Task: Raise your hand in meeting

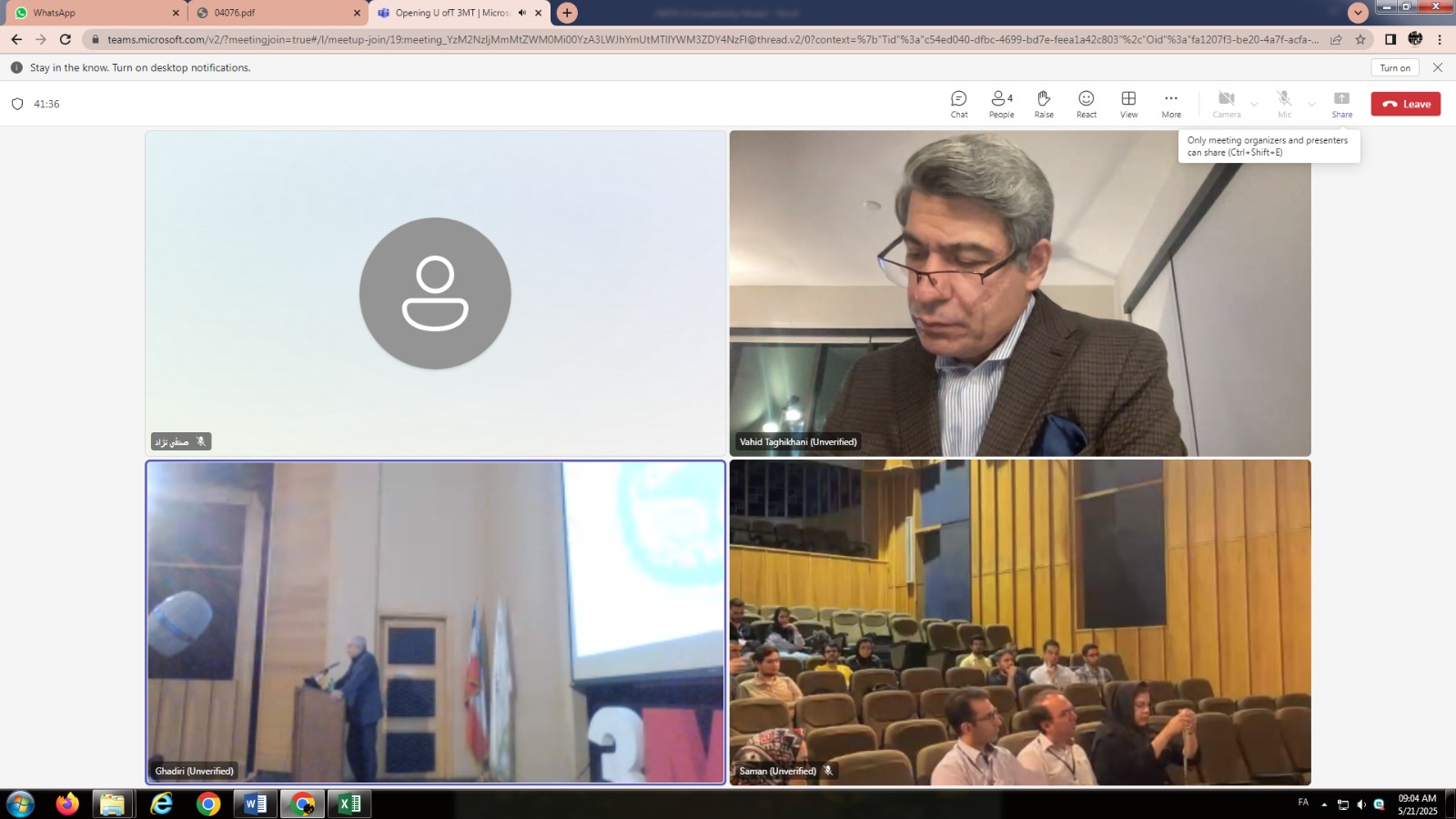Action: tap(1044, 104)
